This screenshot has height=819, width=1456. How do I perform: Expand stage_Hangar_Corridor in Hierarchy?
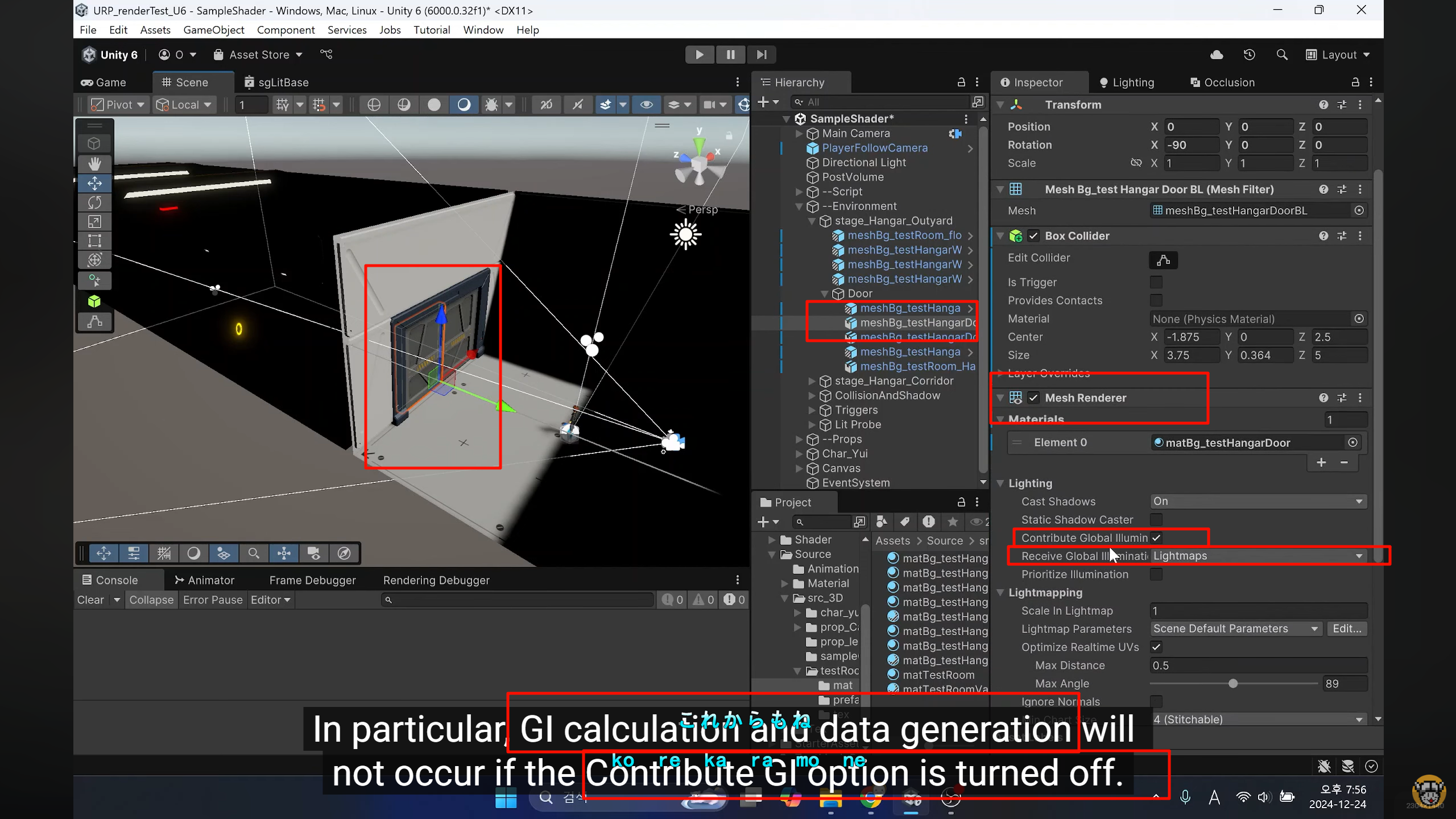[x=812, y=381]
